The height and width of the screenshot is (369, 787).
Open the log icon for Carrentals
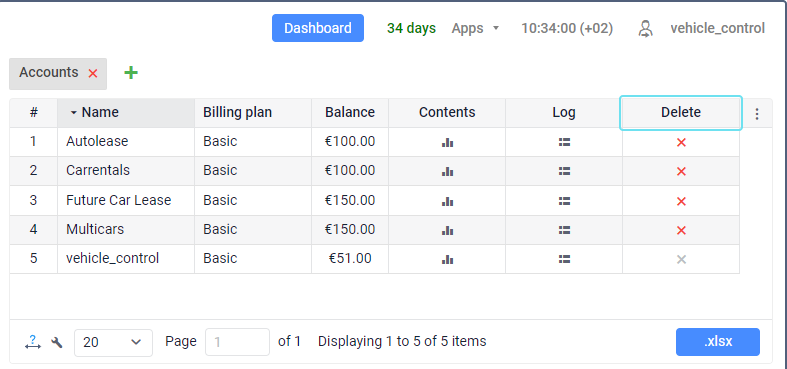click(x=564, y=172)
